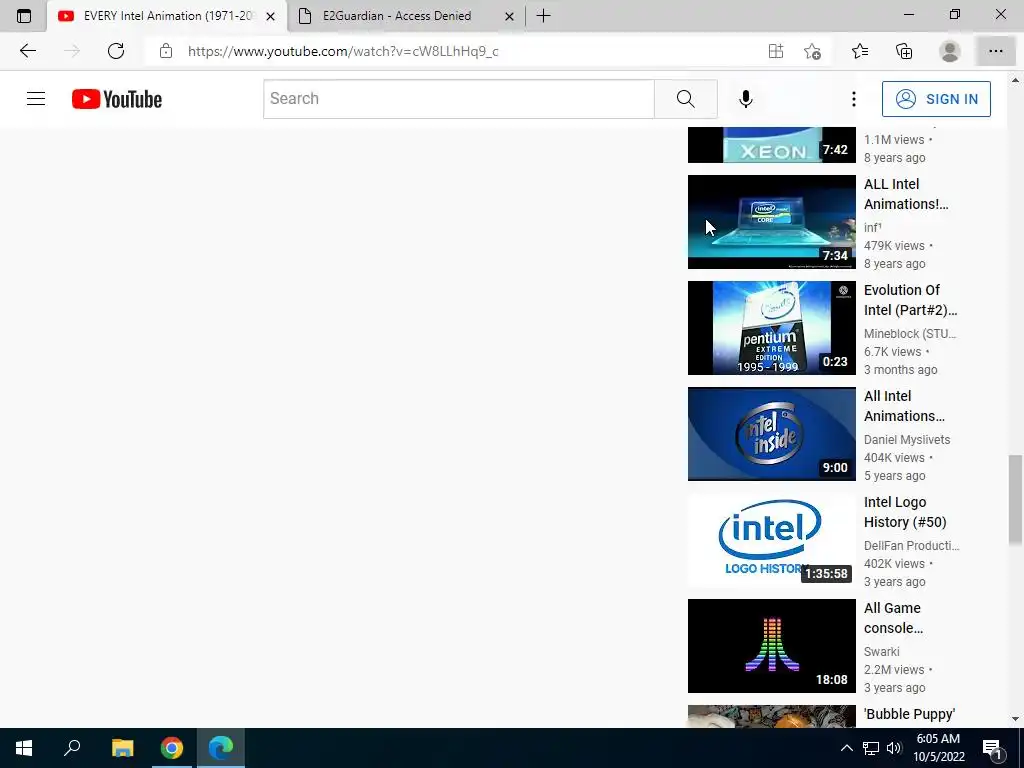Open Google Chrome from taskbar
Viewport: 1024px width, 768px height.
coord(172,748)
